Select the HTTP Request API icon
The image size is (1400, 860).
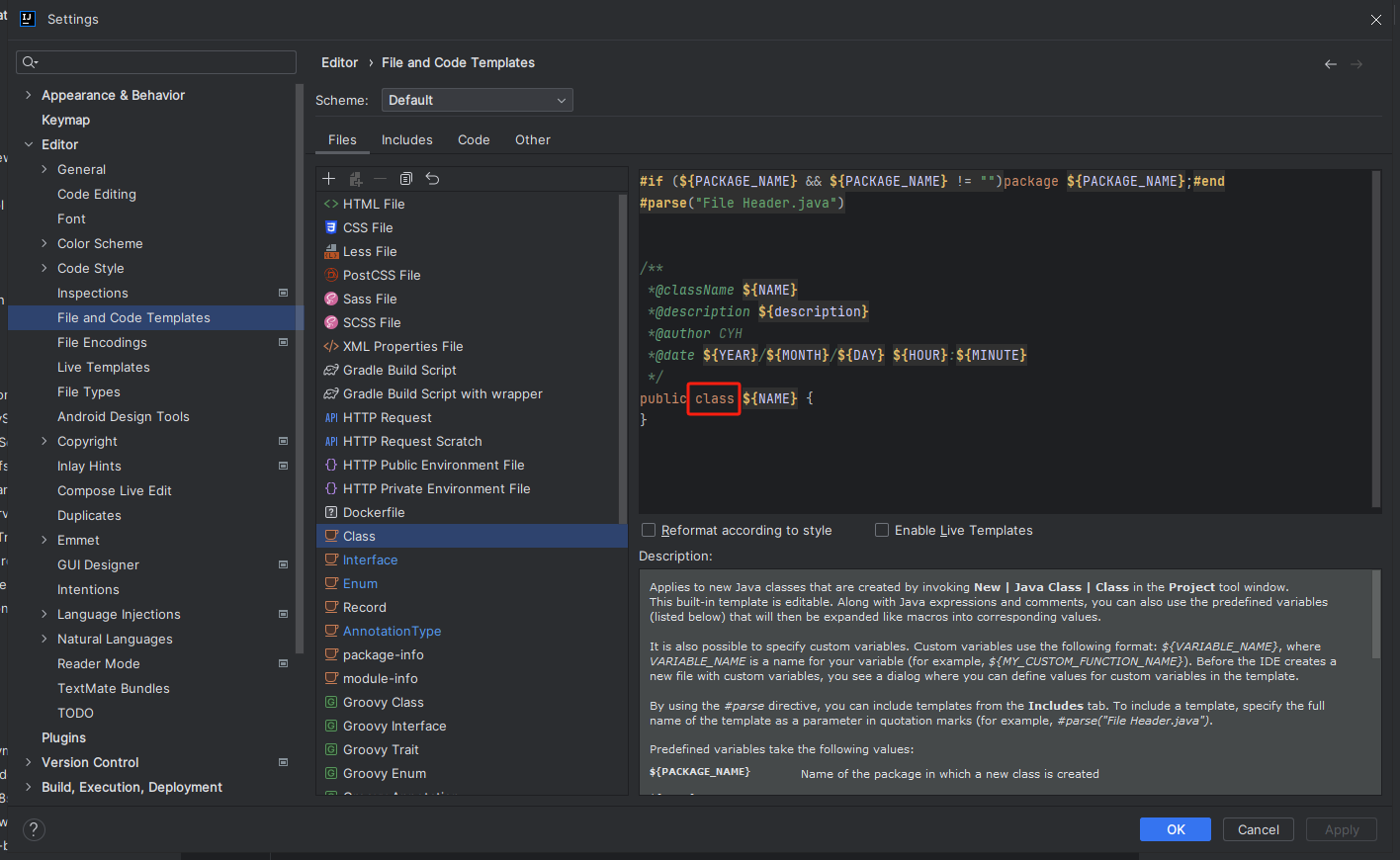coord(331,417)
